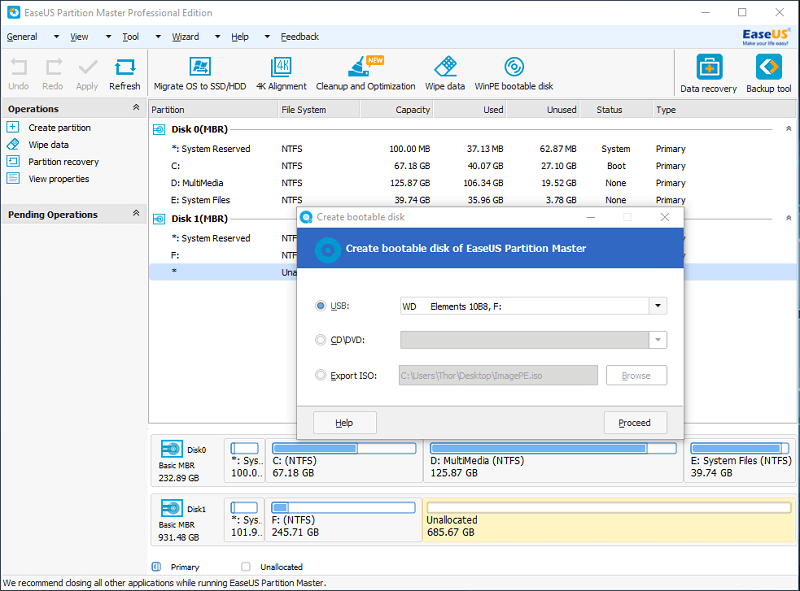Open the General menu dropdown arrow
800x591 pixels.
56,37
